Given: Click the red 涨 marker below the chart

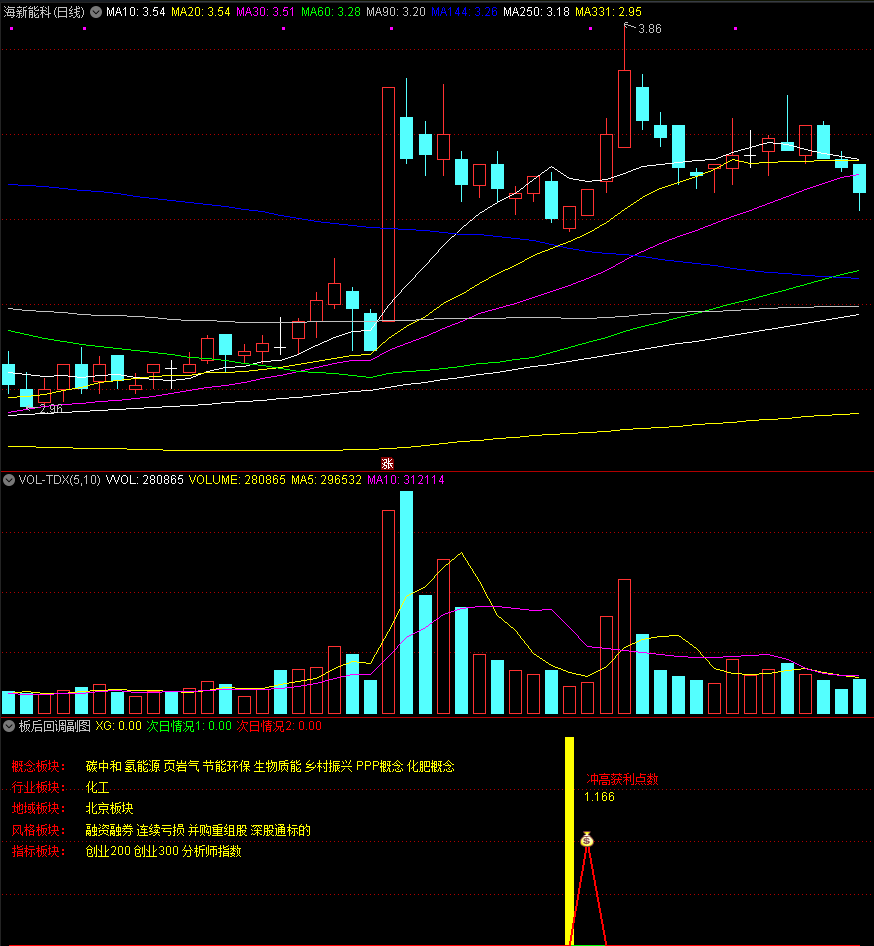Looking at the screenshot, I should click(387, 463).
